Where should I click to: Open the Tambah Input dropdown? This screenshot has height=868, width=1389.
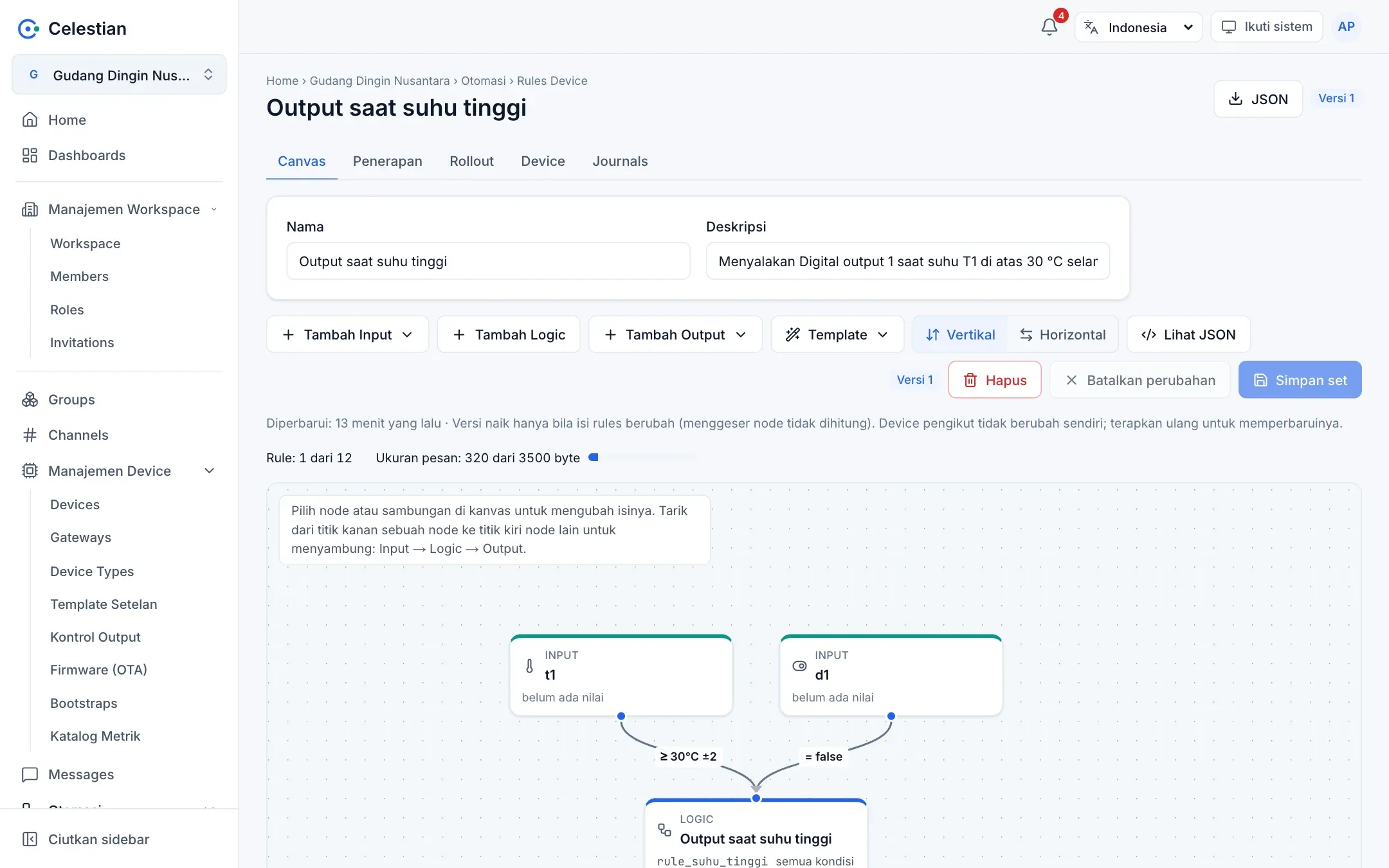[347, 334]
